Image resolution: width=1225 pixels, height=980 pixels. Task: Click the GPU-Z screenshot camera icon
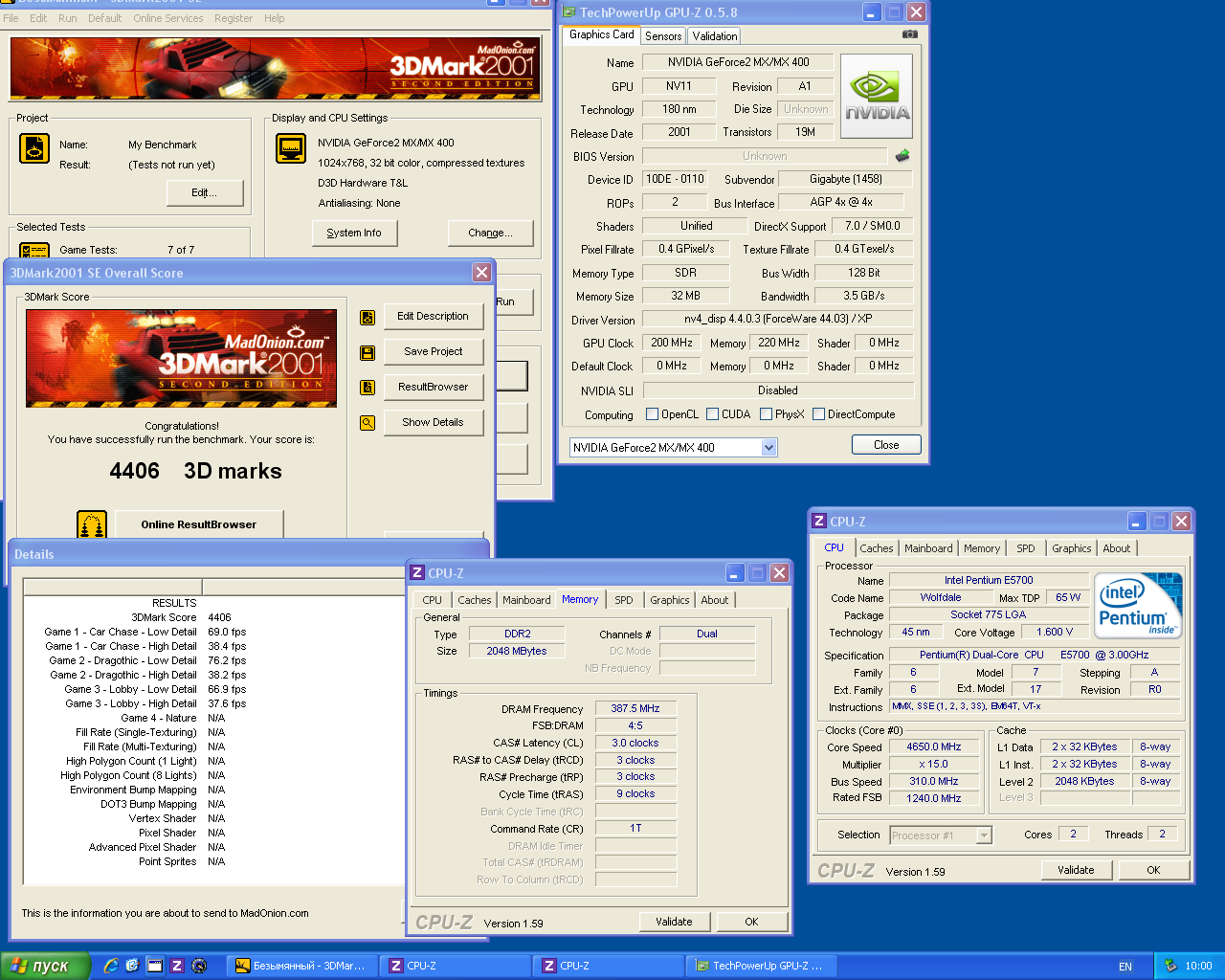pyautogui.click(x=909, y=33)
